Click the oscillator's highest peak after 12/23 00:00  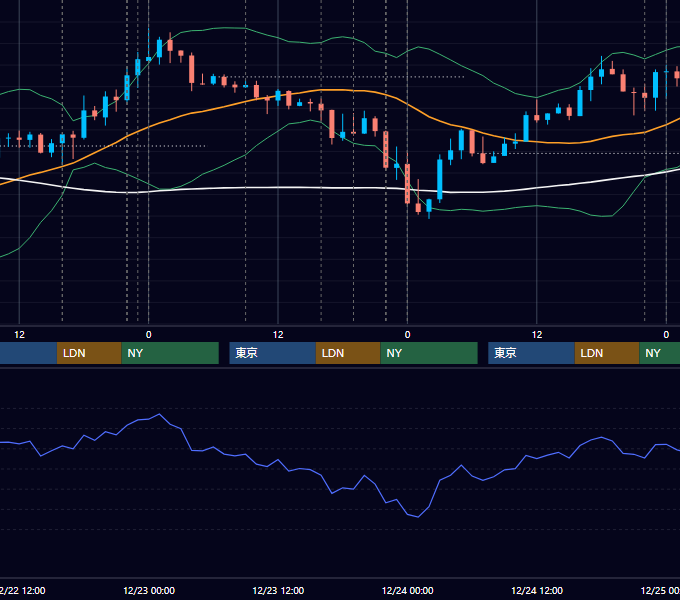160,414
